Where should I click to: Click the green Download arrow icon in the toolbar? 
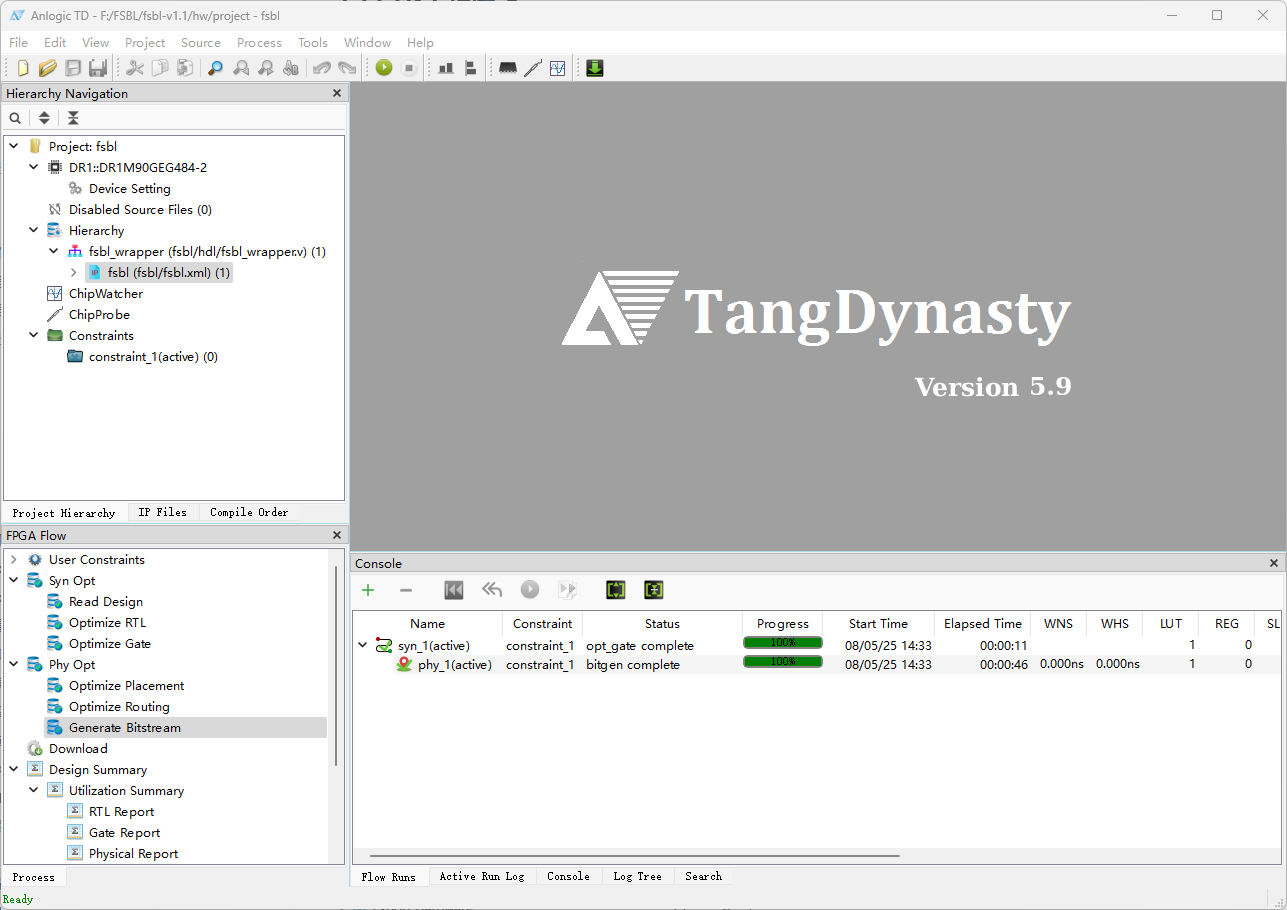click(x=595, y=68)
